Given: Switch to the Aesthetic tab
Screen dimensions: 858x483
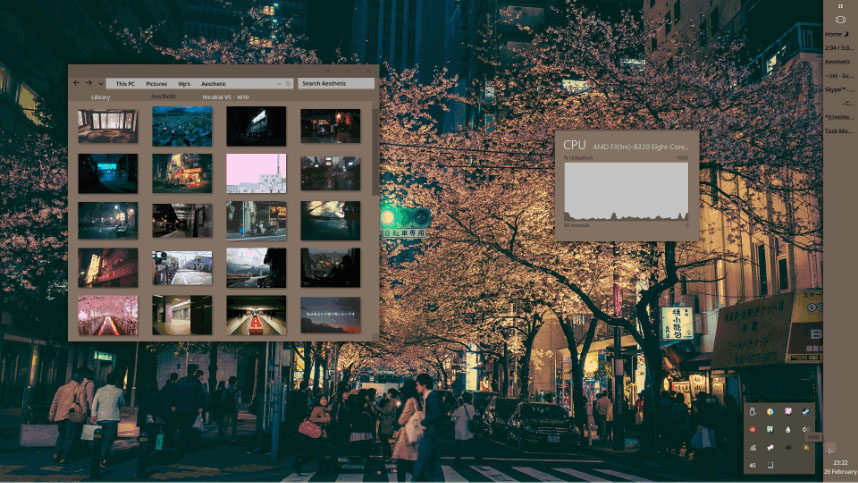Looking at the screenshot, I should tap(163, 96).
